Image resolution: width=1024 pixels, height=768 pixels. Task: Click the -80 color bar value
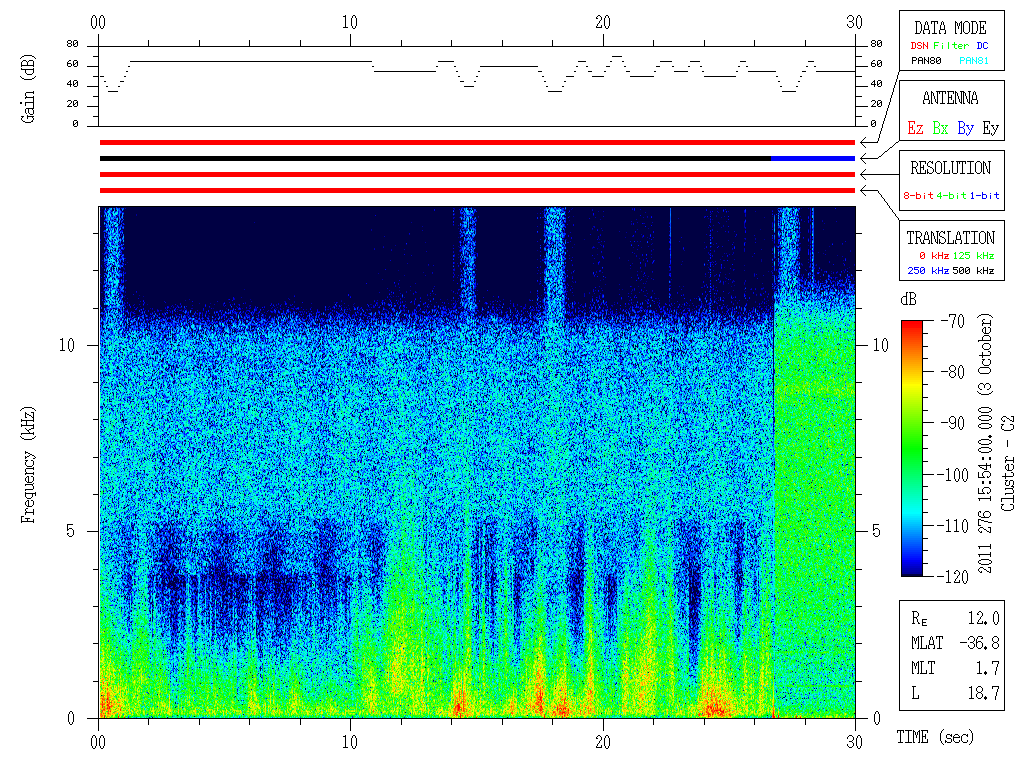click(952, 372)
